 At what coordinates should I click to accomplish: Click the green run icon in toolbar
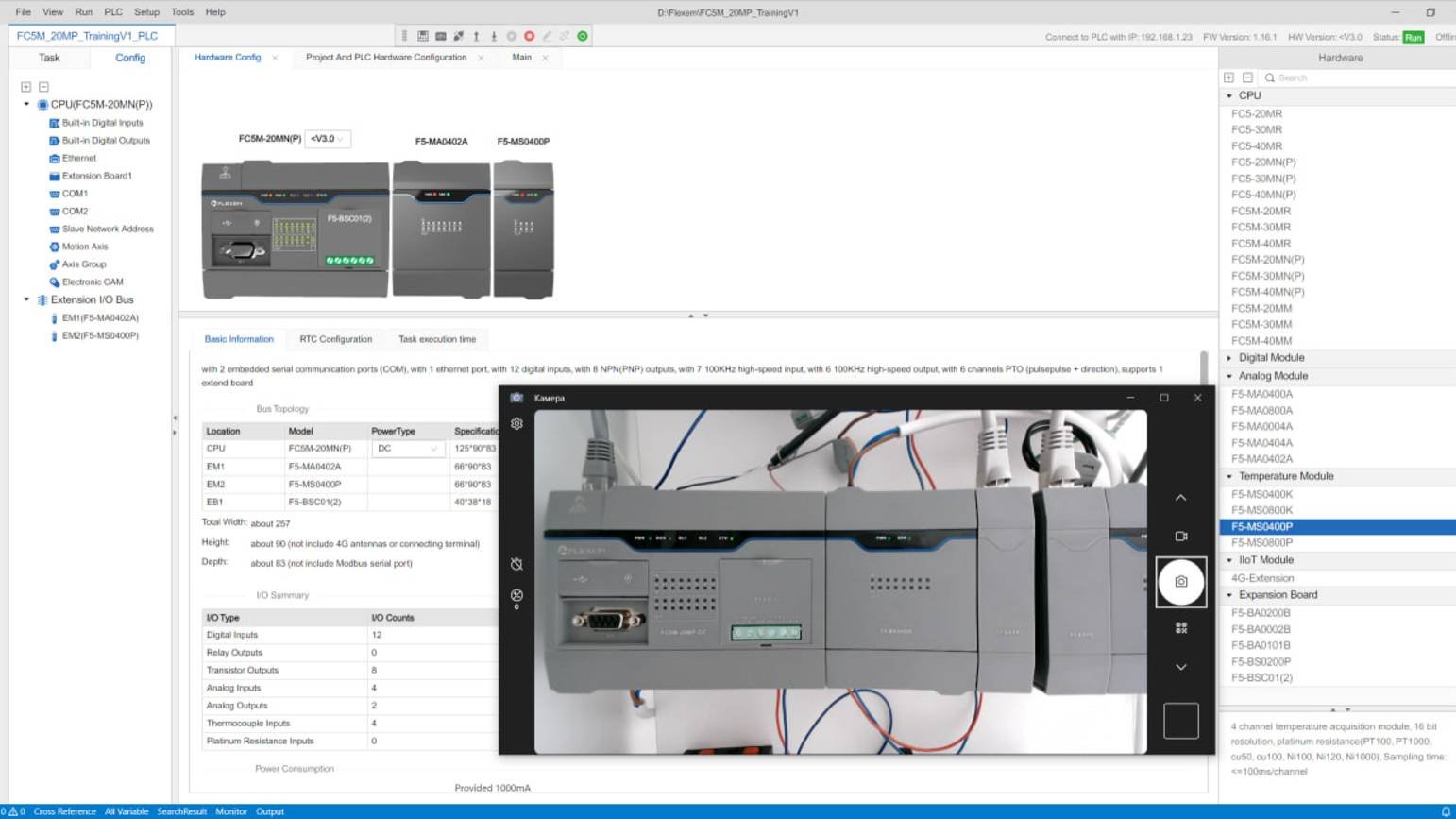[x=583, y=36]
